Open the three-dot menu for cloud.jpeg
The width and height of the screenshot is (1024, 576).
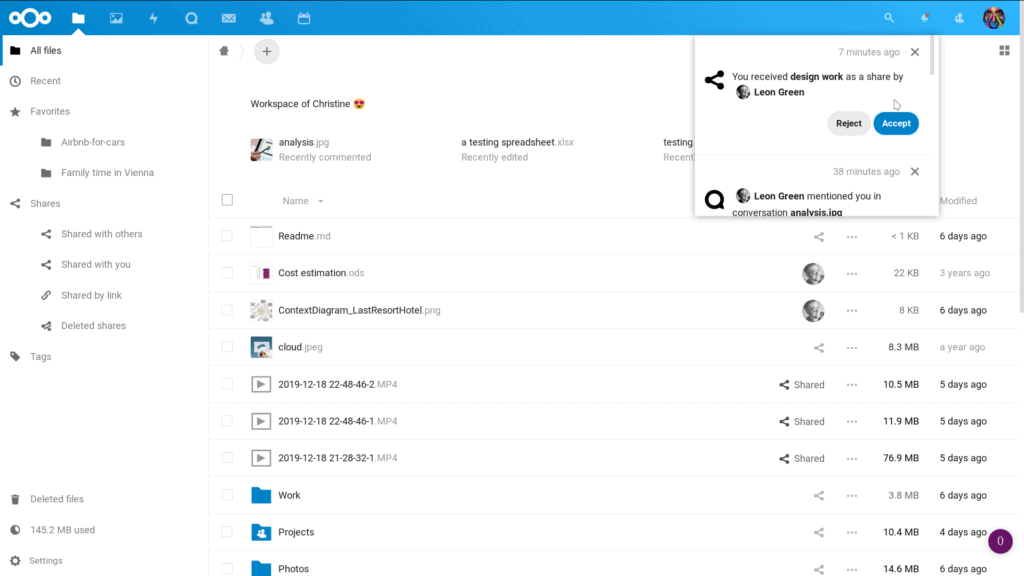point(852,347)
